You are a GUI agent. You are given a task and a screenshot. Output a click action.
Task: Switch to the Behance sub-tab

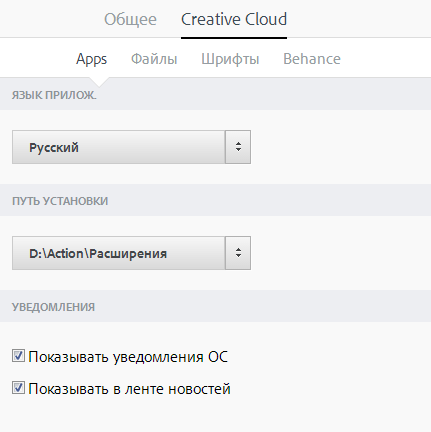(x=312, y=59)
